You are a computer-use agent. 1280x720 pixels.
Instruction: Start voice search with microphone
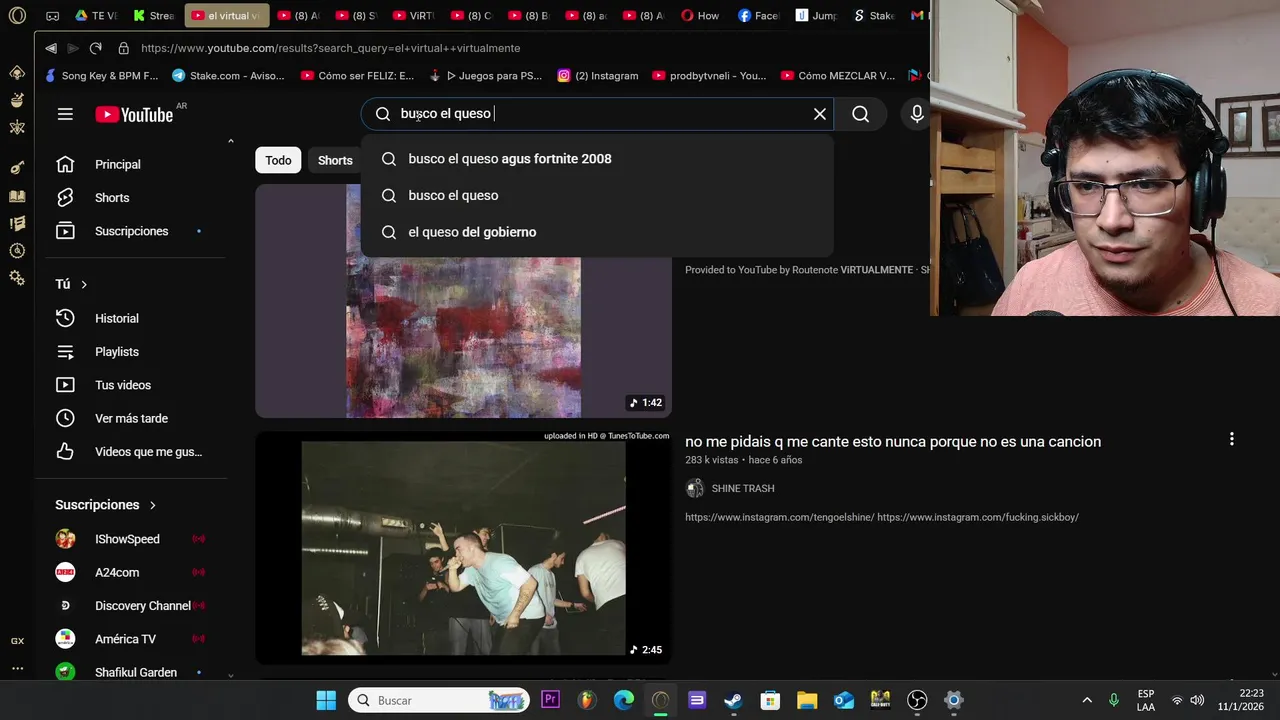click(x=916, y=114)
